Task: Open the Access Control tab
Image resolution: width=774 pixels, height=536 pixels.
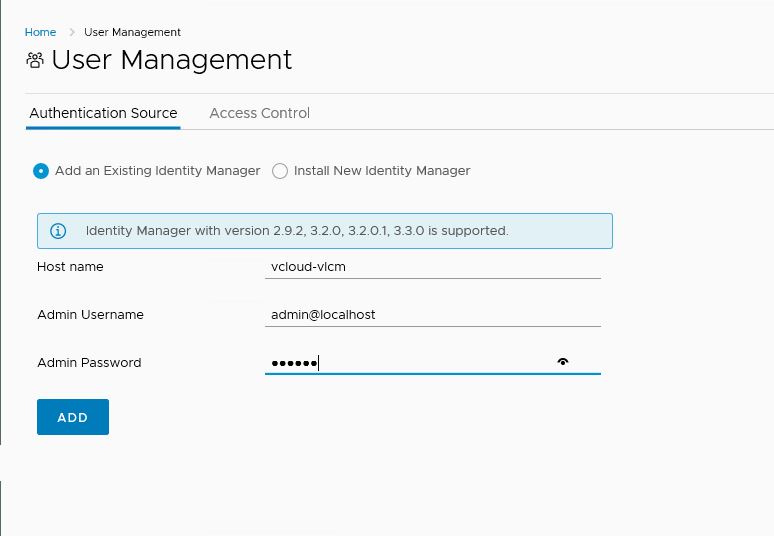Action: pos(259,113)
